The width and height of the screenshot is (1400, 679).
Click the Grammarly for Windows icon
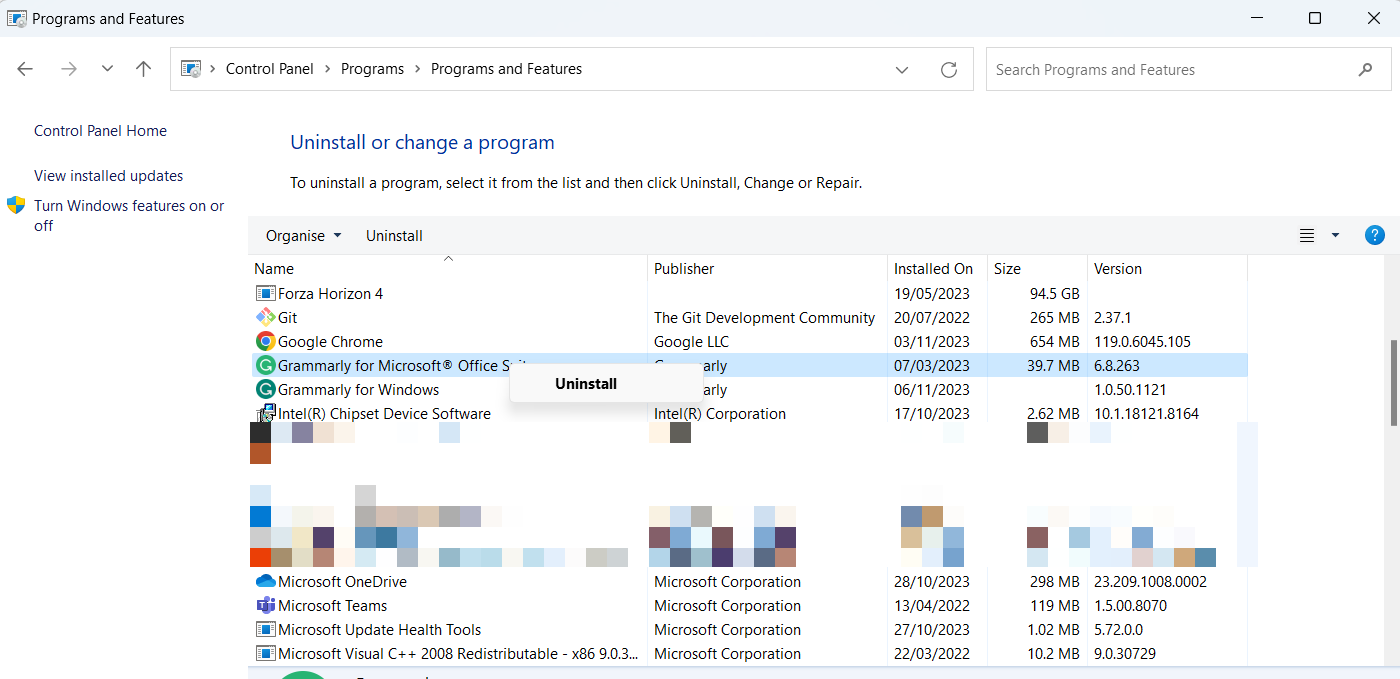coord(265,390)
